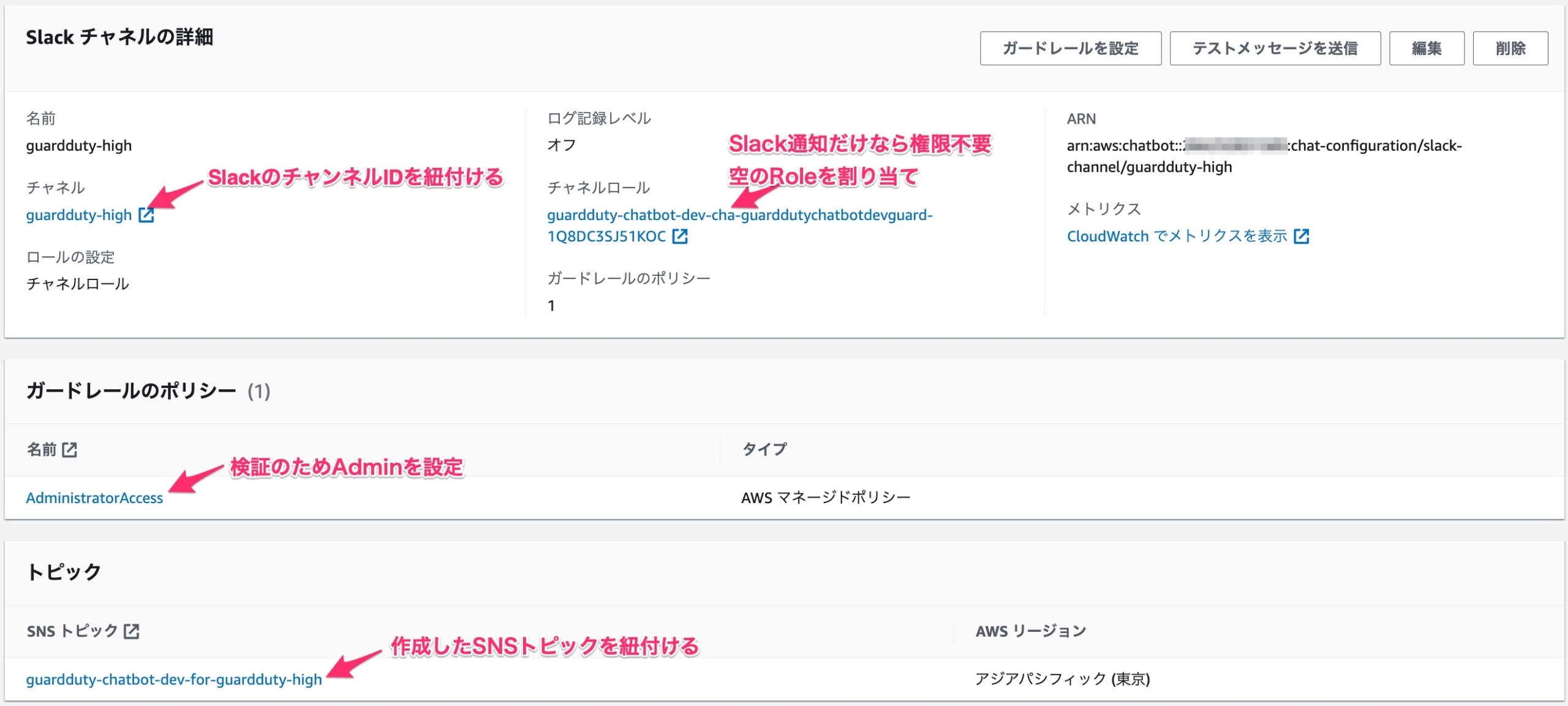Click the ガードレールのポリシー (1) section heading
The width and height of the screenshot is (1568, 706).
[148, 391]
